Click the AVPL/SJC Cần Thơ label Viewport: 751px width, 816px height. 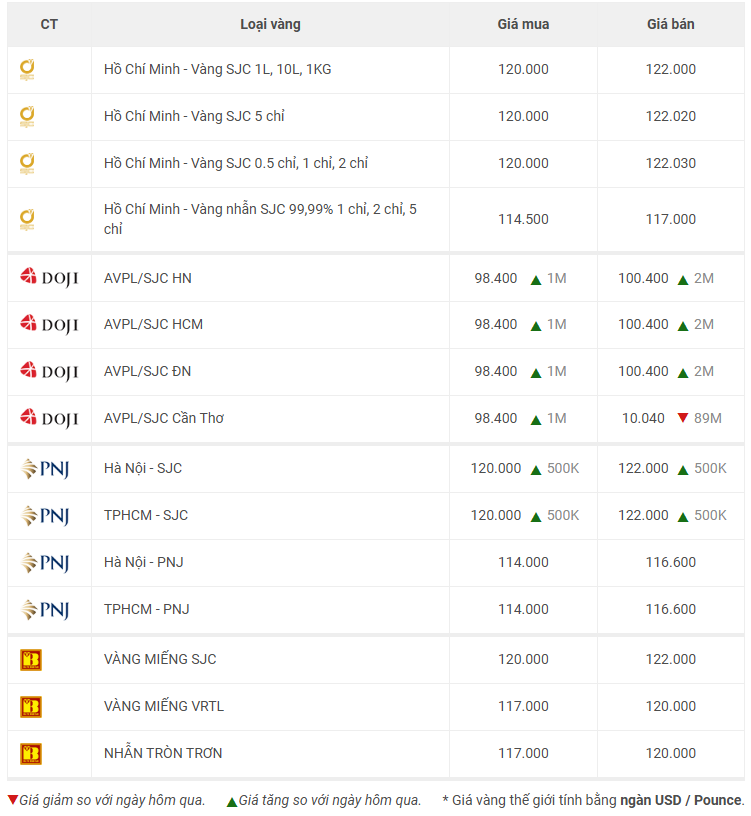click(164, 418)
